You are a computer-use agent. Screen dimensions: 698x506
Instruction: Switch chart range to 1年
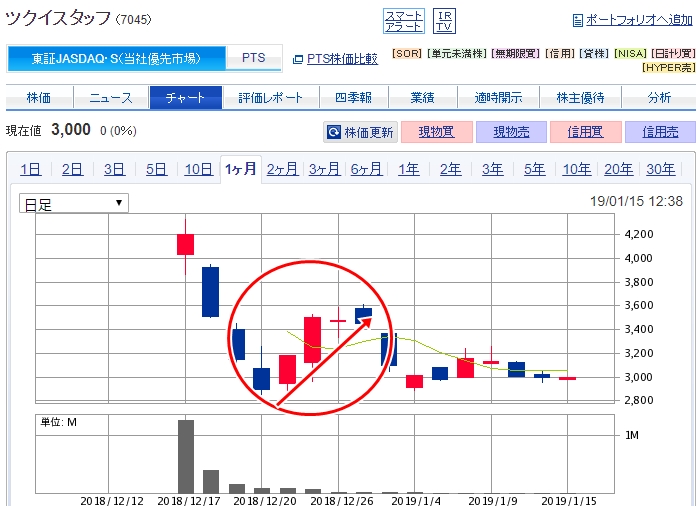pyautogui.click(x=408, y=169)
